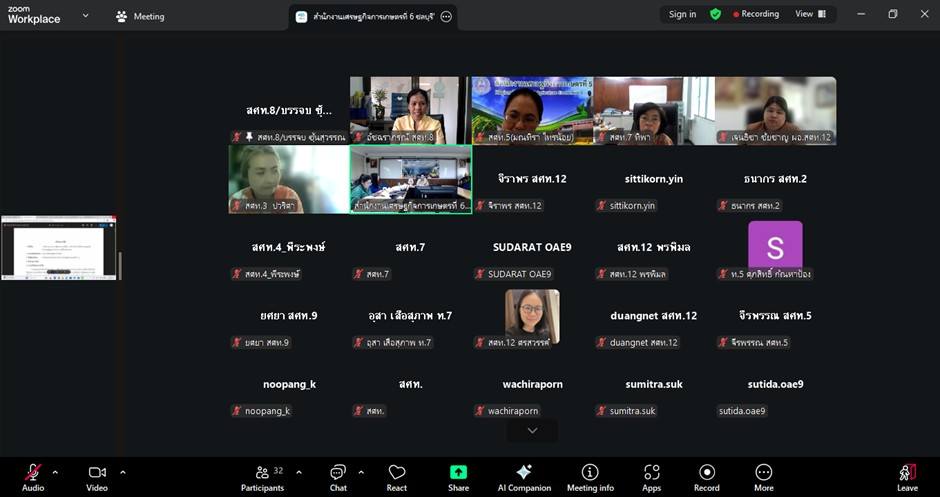The width and height of the screenshot is (940, 497).
Task: Change layout using the View button
Action: coord(810,14)
